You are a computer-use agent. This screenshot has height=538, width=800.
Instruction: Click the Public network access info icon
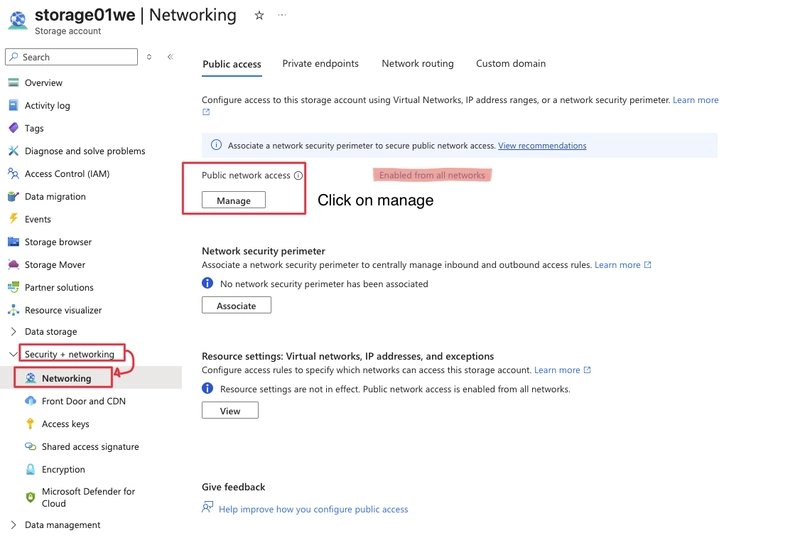point(298,176)
